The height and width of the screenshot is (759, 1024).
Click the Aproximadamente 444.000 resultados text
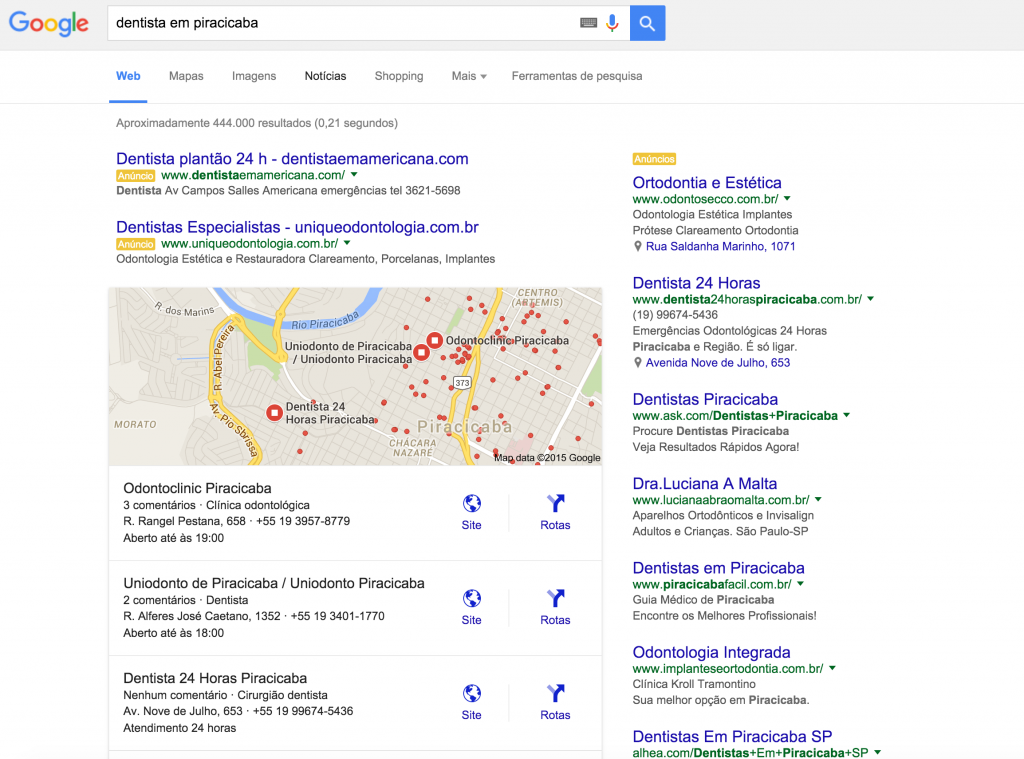pos(257,123)
